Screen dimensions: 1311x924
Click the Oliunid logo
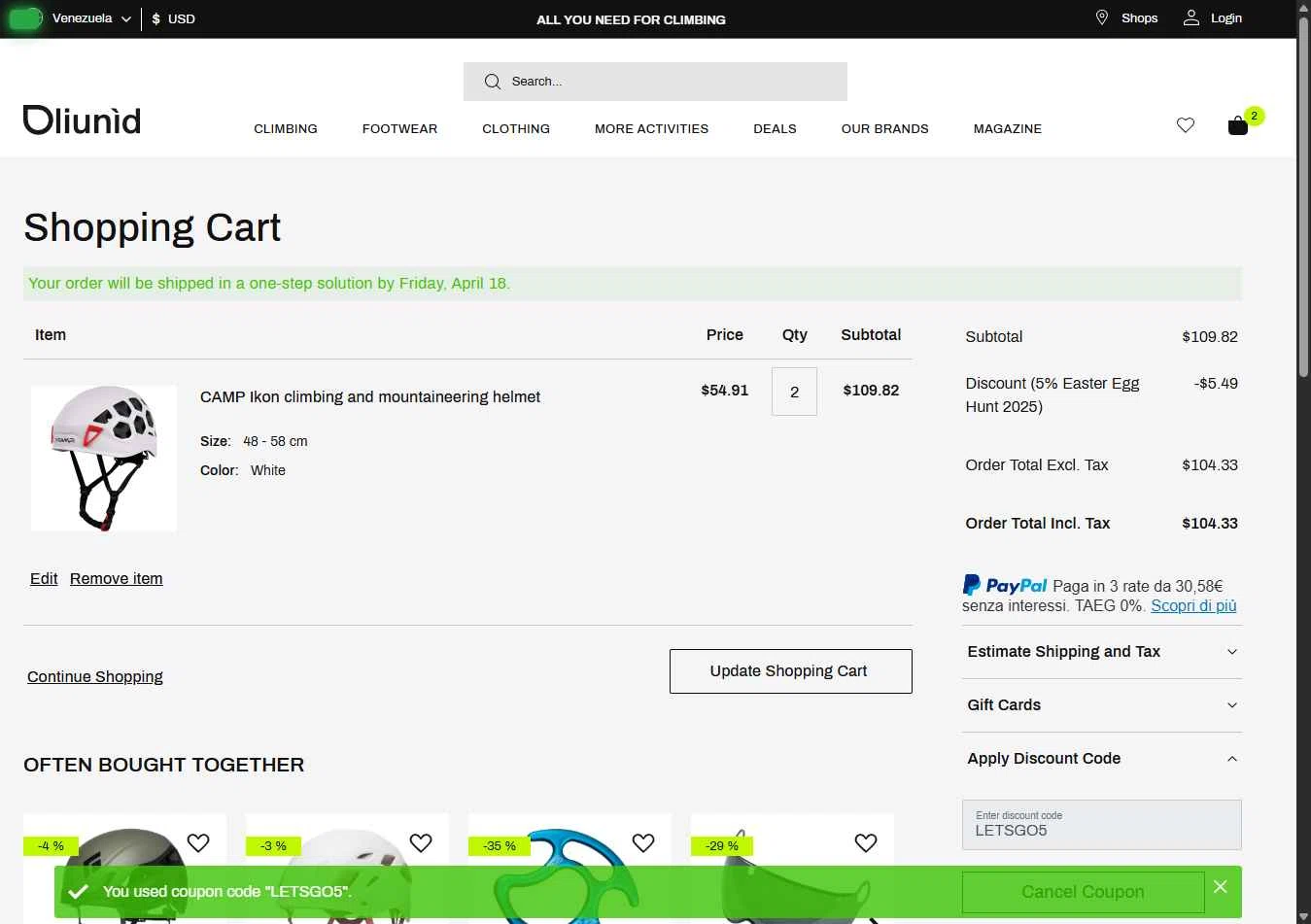pyautogui.click(x=83, y=120)
